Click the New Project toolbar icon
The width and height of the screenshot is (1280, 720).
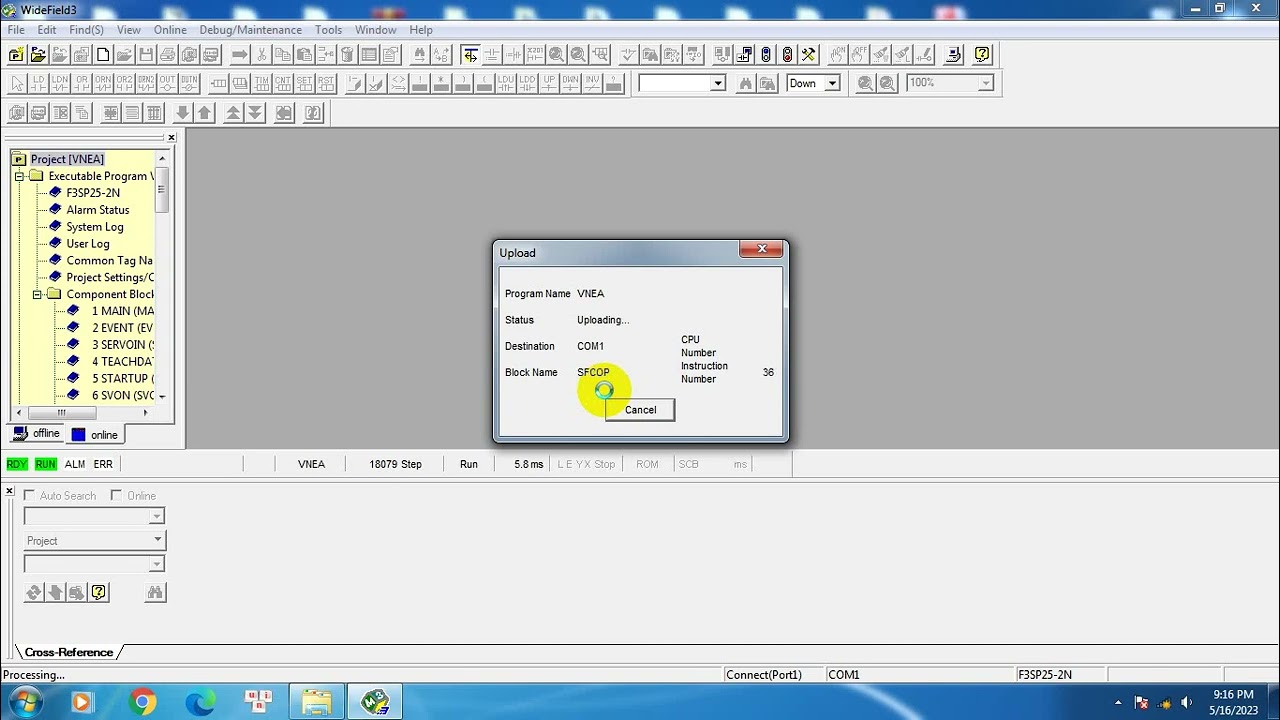[x=16, y=55]
